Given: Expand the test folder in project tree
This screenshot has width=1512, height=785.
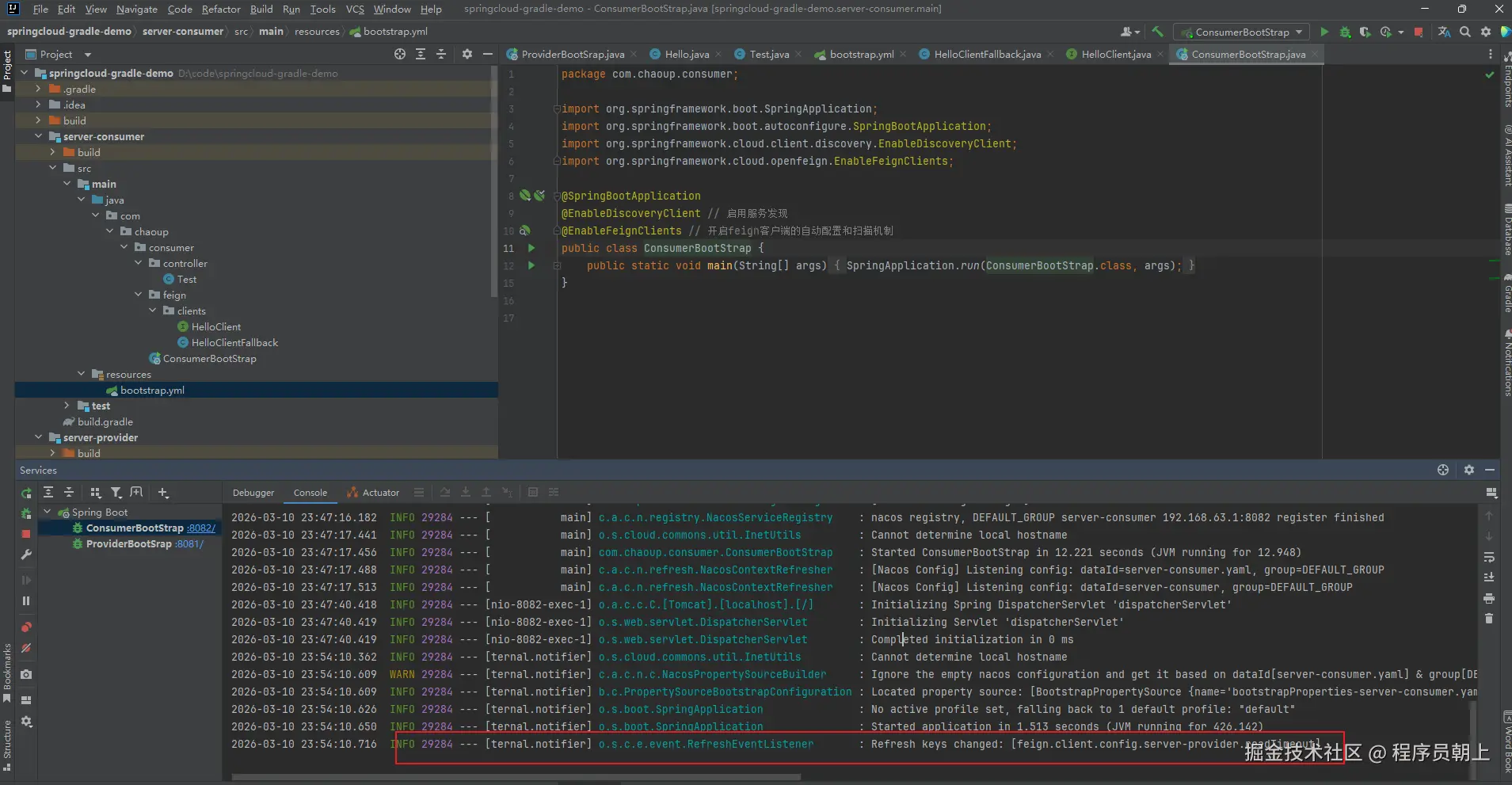Looking at the screenshot, I should 67,406.
